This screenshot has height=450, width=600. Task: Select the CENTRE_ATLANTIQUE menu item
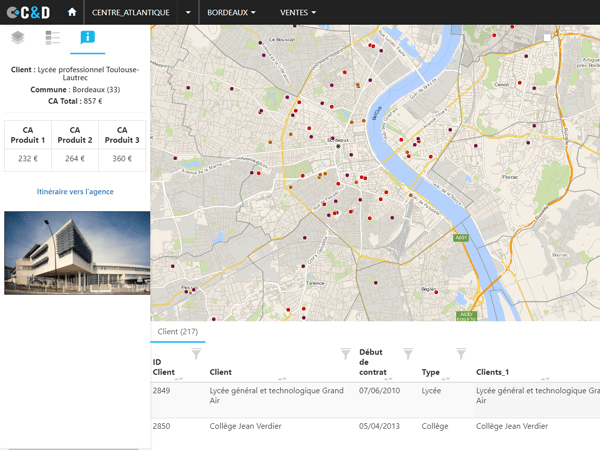(130, 13)
